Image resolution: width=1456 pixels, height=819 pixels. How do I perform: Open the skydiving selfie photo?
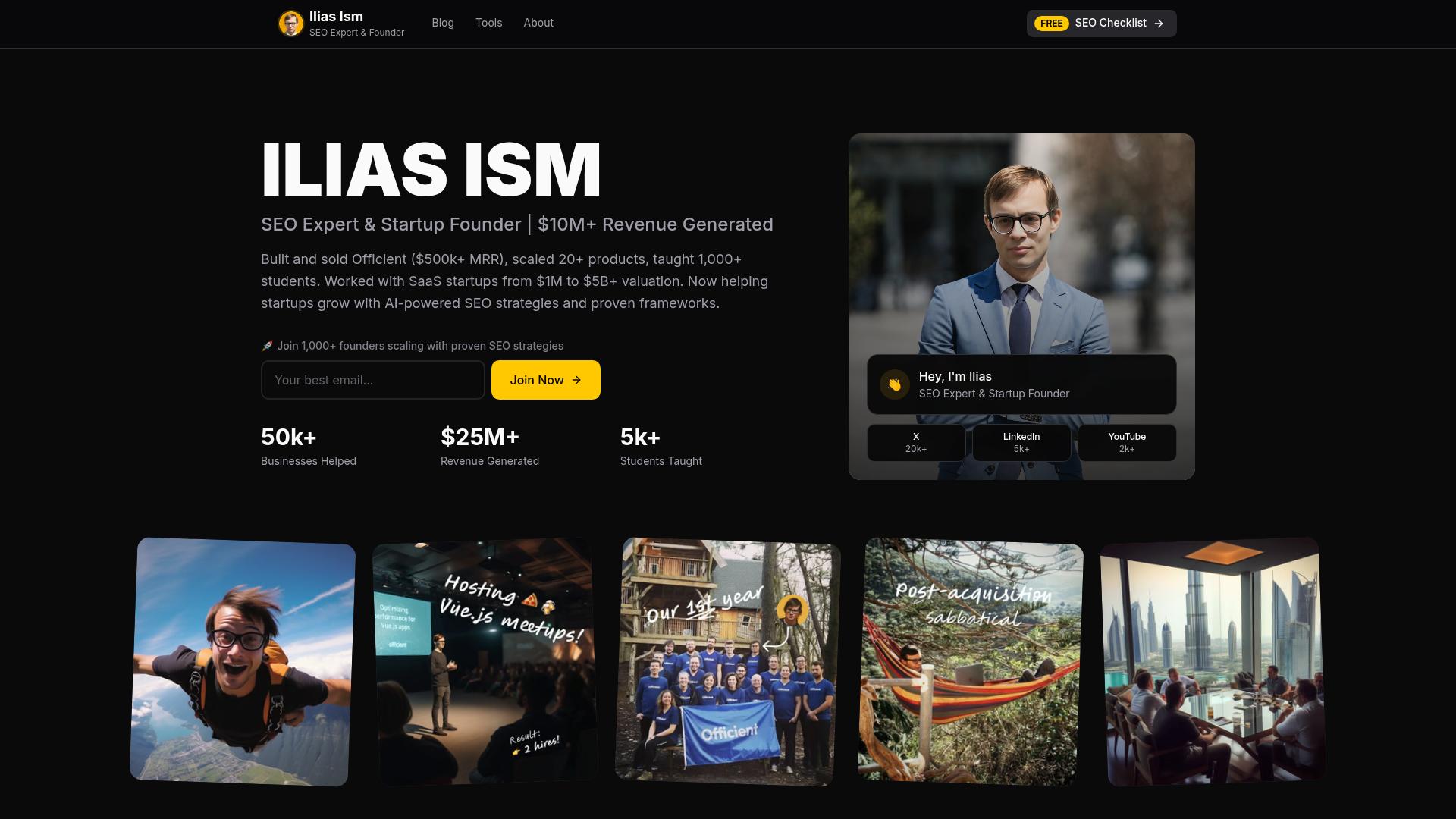[244, 660]
